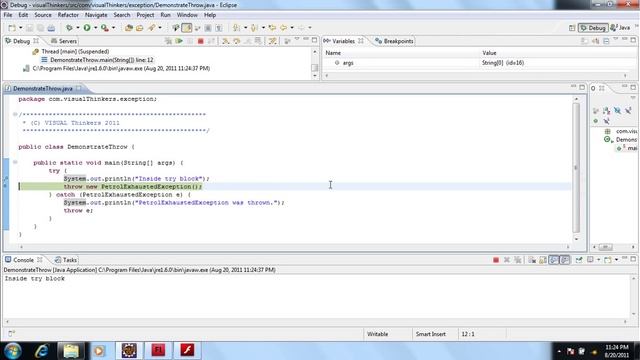
Task: Click the Step Over icon in Debug view
Action: (x=236, y=41)
